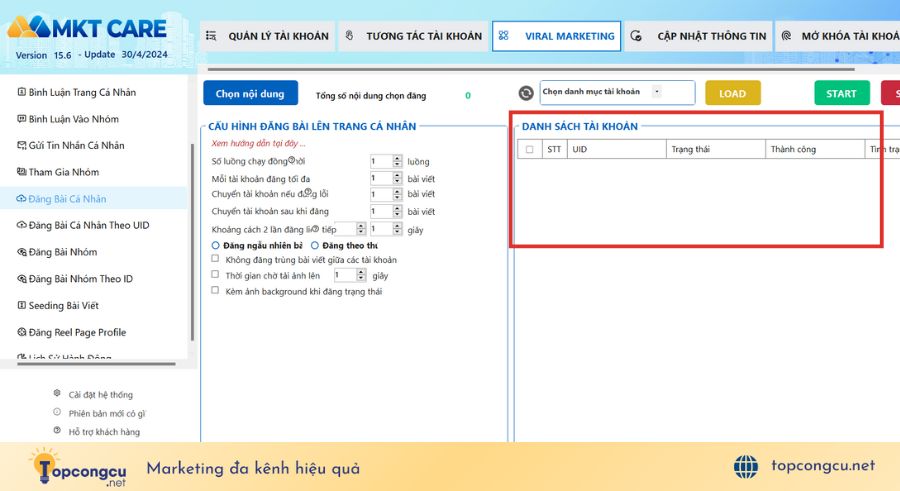Viewport: 900px width, 491px height.
Task: Click the Chọn nội dung button
Action: click(250, 93)
